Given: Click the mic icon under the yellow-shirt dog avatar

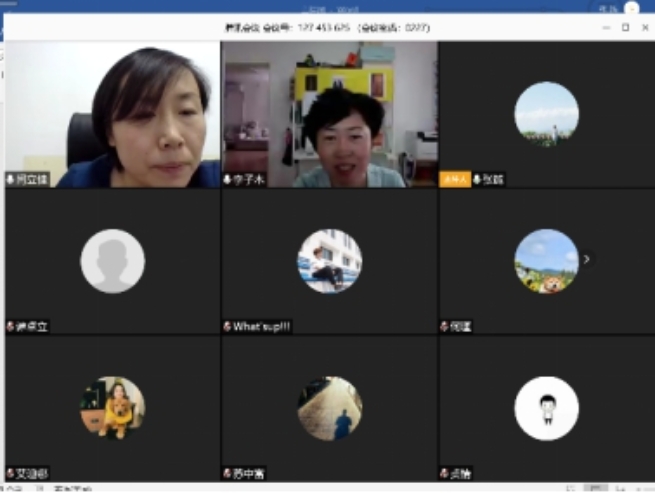Looking at the screenshot, I should pos(11,473).
